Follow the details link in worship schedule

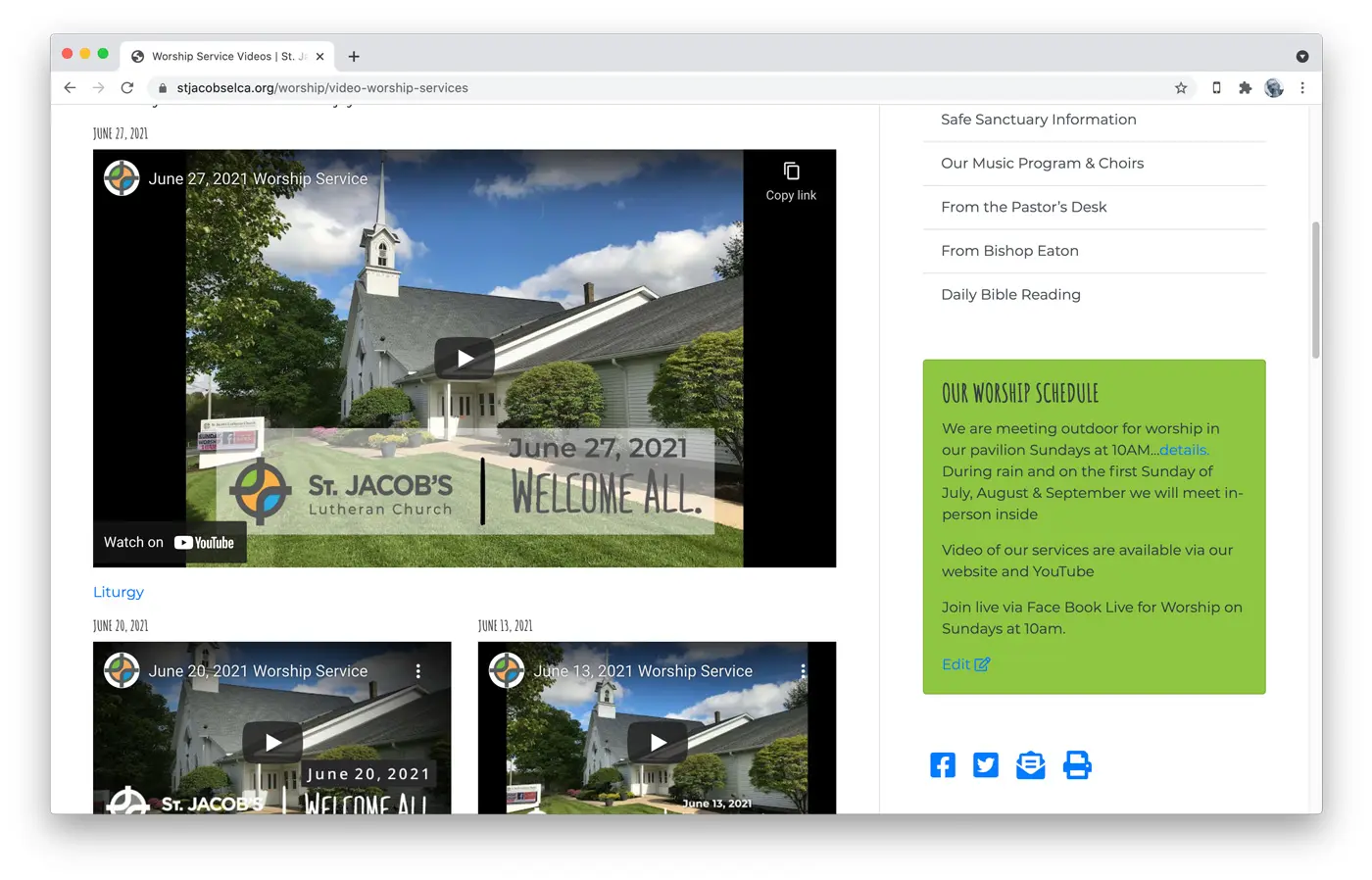(x=1184, y=450)
